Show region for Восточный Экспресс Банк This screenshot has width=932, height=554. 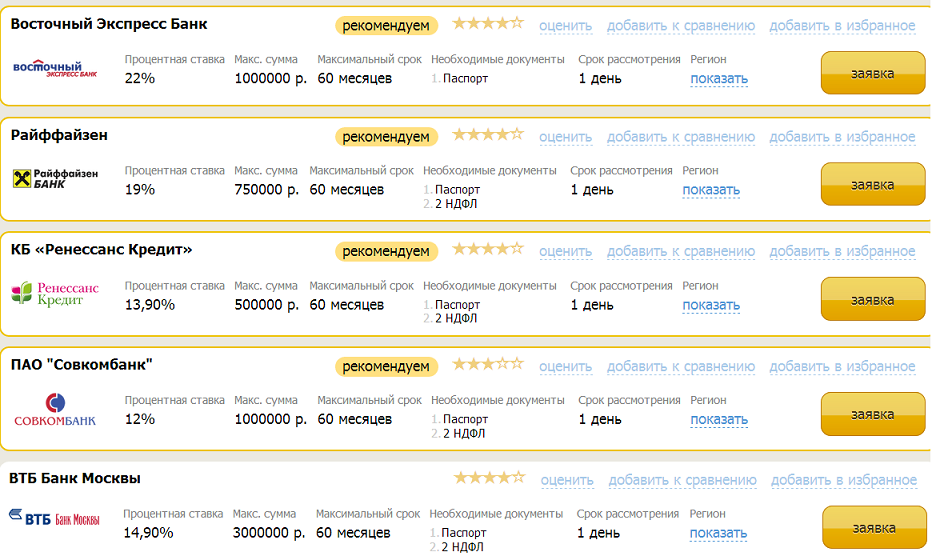click(718, 79)
